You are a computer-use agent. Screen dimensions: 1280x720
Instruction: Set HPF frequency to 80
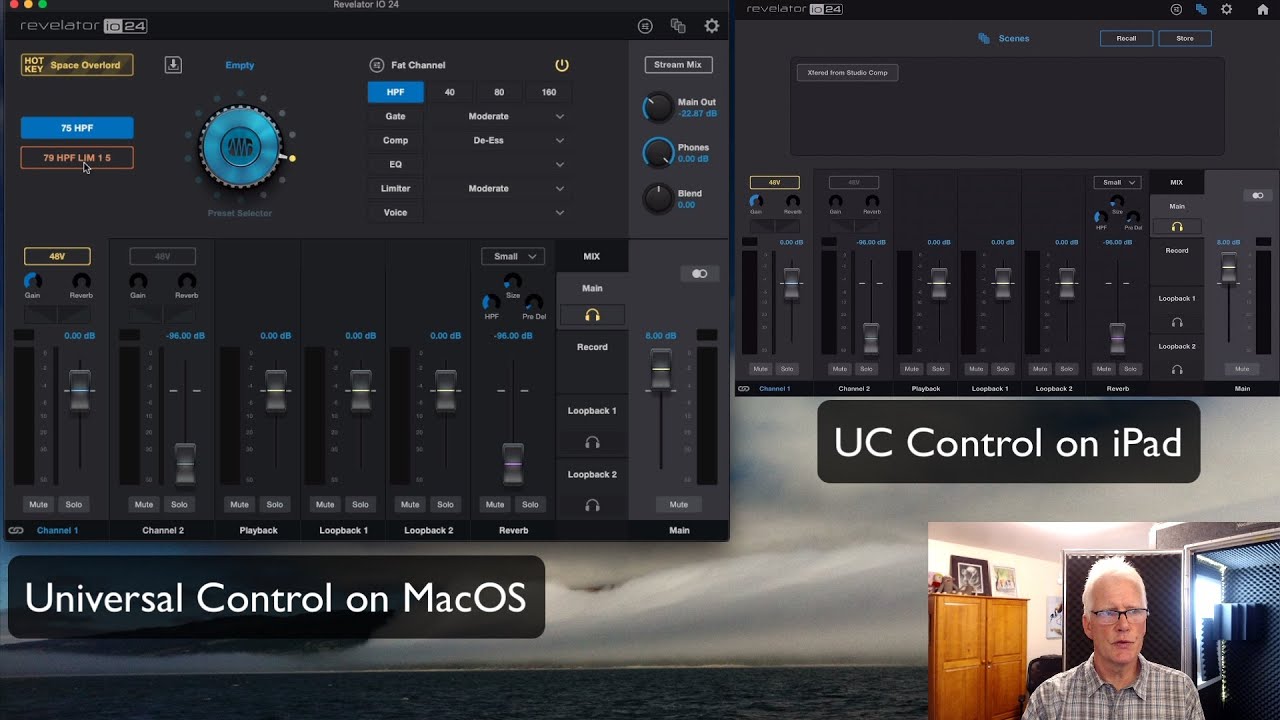[x=499, y=92]
